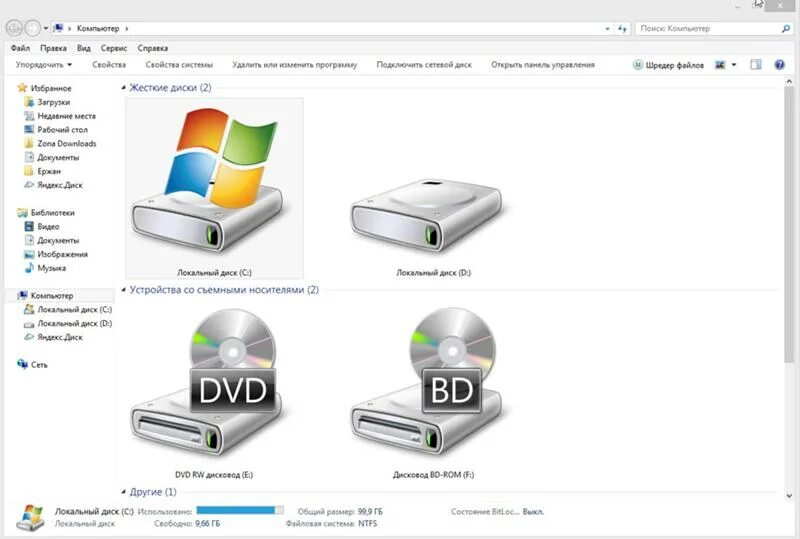Image resolution: width=800 pixels, height=539 pixels.
Task: Click Подключить сетевой диск
Action: (x=424, y=65)
